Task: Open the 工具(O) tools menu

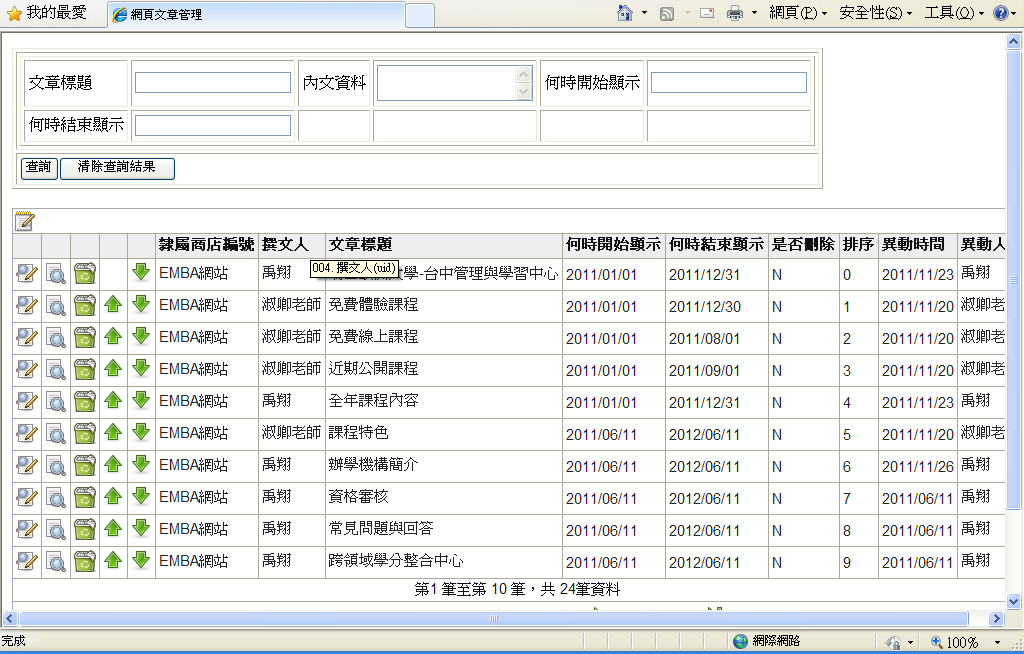Action: (x=954, y=13)
